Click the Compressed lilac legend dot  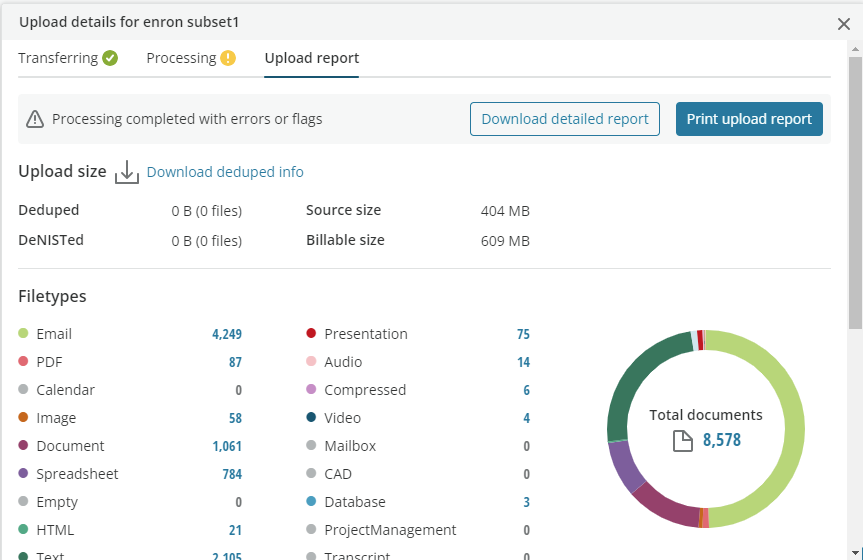311,389
